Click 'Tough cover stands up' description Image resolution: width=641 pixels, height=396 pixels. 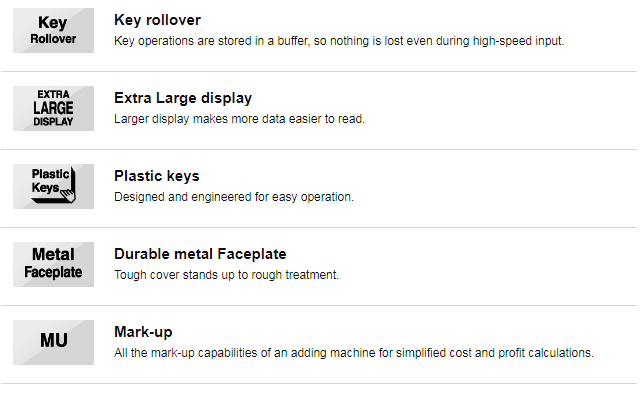(x=226, y=275)
